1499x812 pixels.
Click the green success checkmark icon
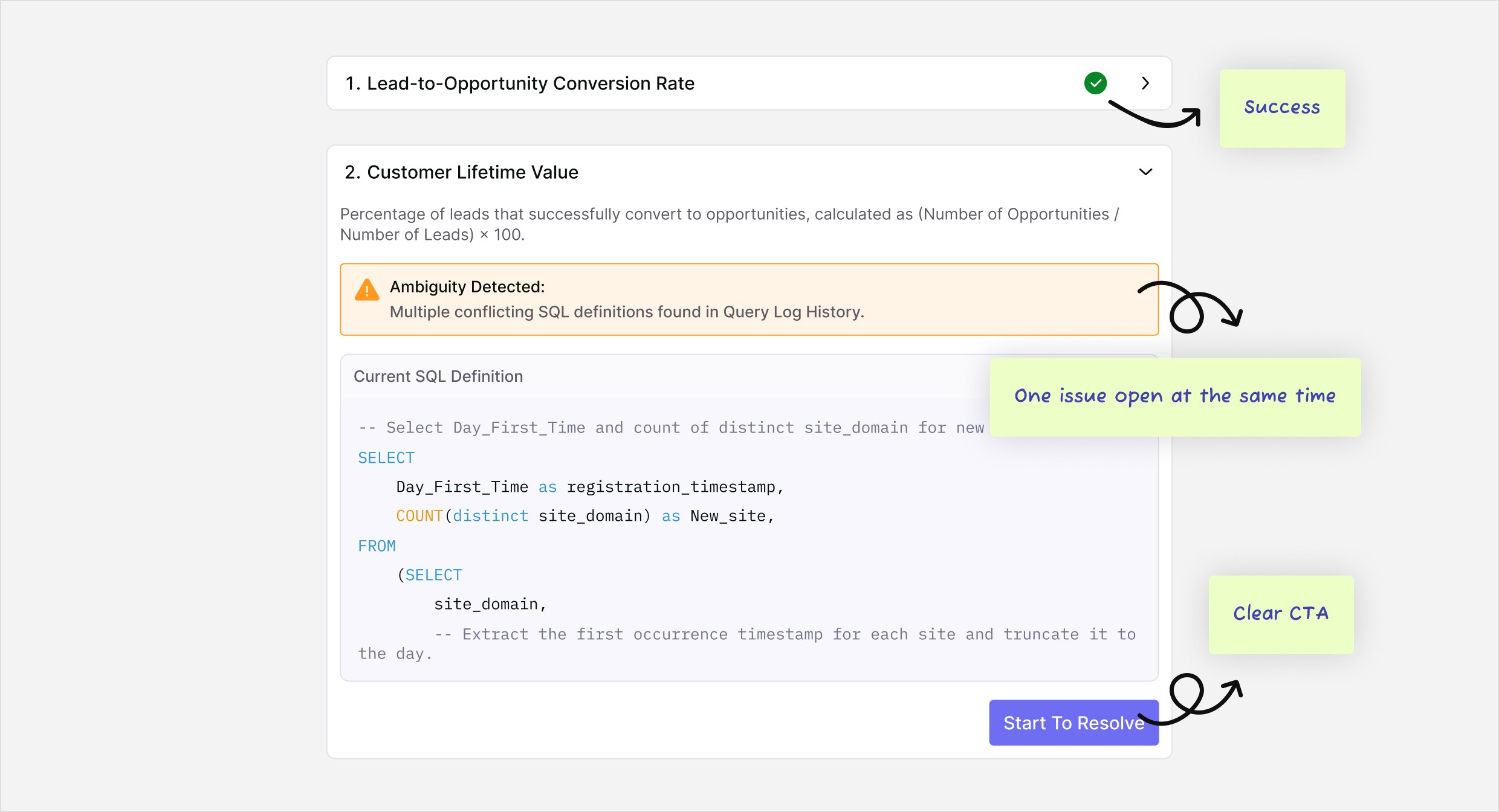(1095, 83)
